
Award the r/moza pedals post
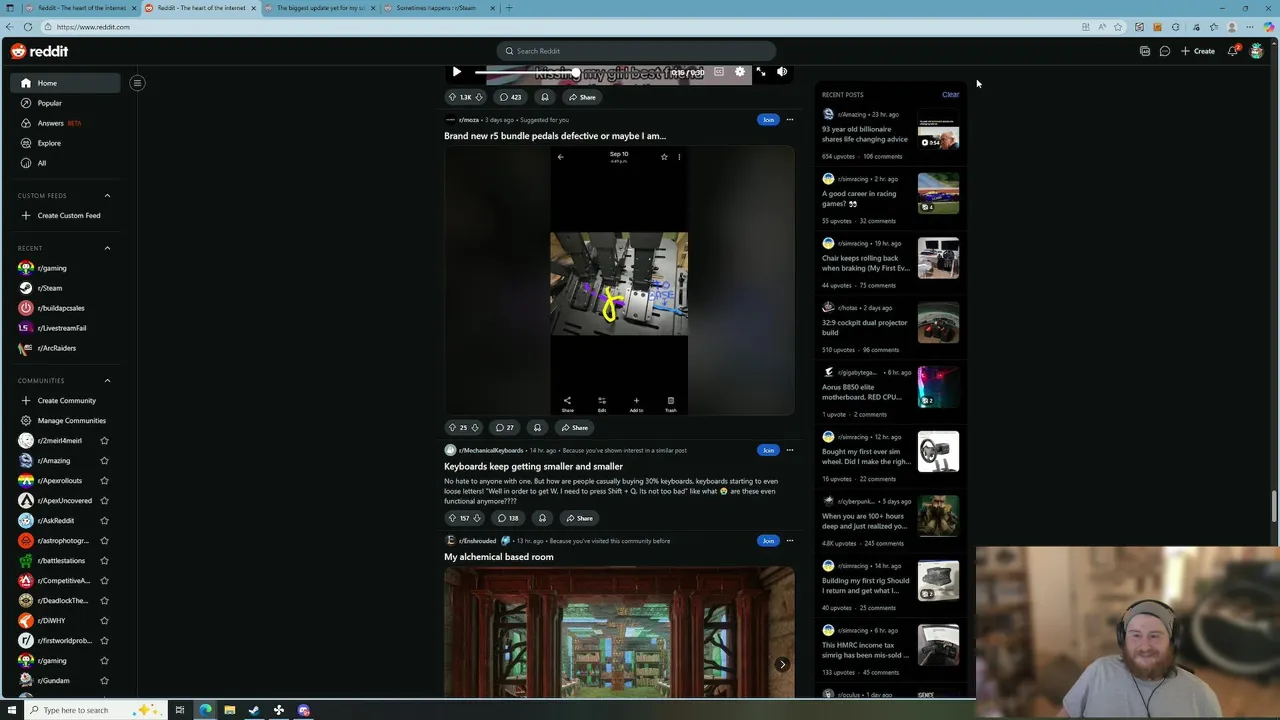click(537, 428)
